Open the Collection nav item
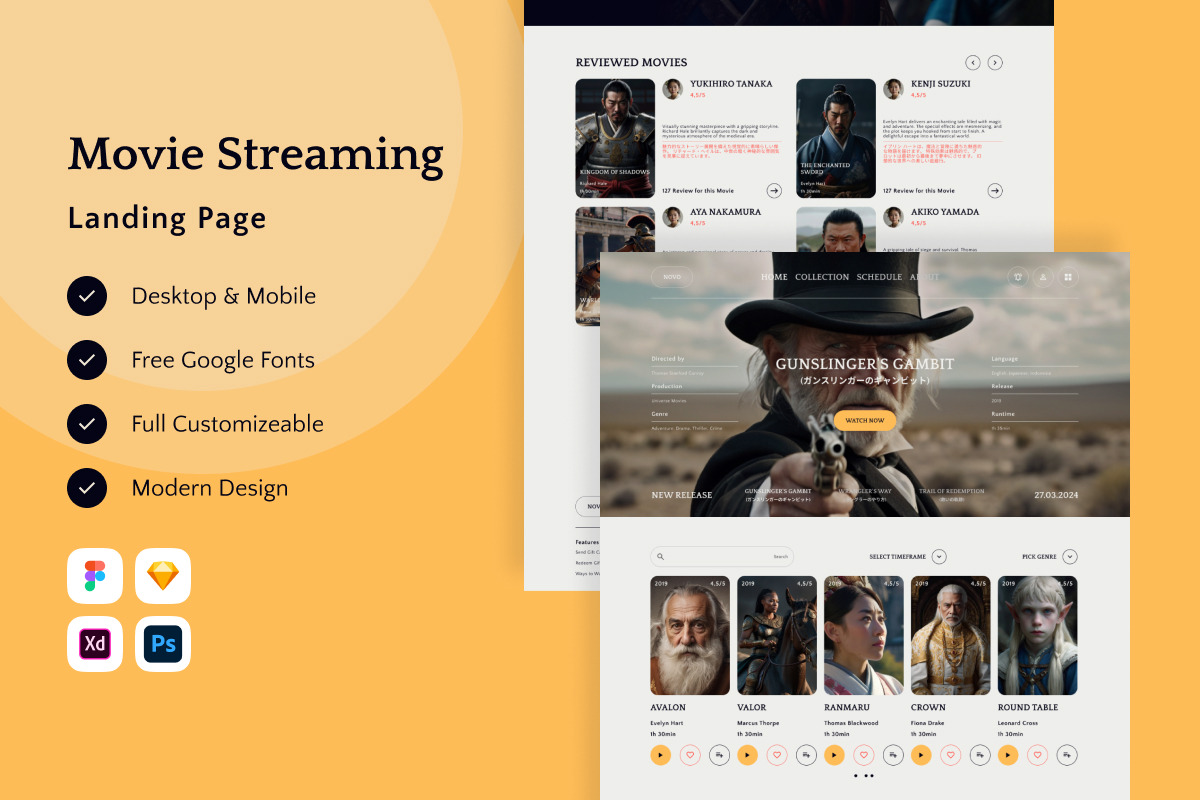Screen dimensions: 1200x800 pyautogui.click(x=822, y=277)
